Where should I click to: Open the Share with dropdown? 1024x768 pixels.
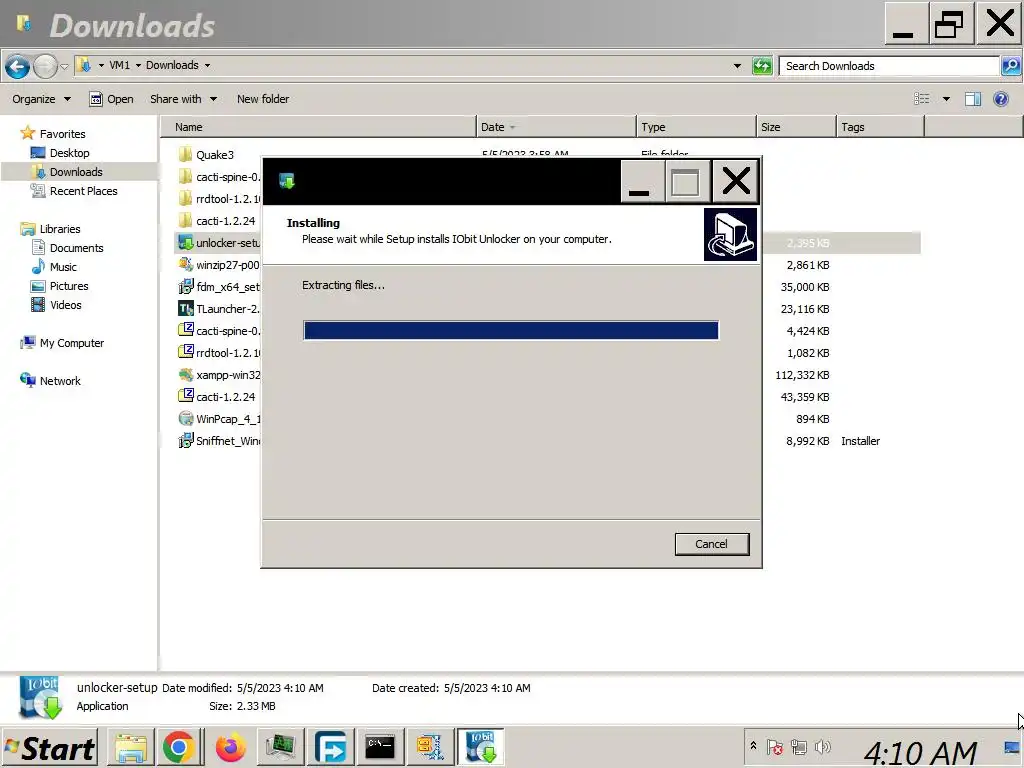183,99
